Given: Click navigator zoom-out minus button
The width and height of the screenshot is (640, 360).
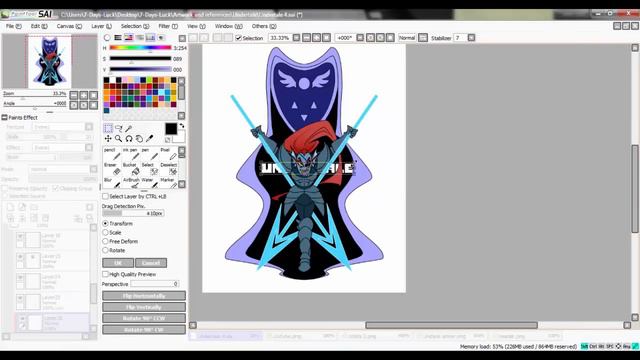Looking at the screenshot, I should click(x=73, y=95).
